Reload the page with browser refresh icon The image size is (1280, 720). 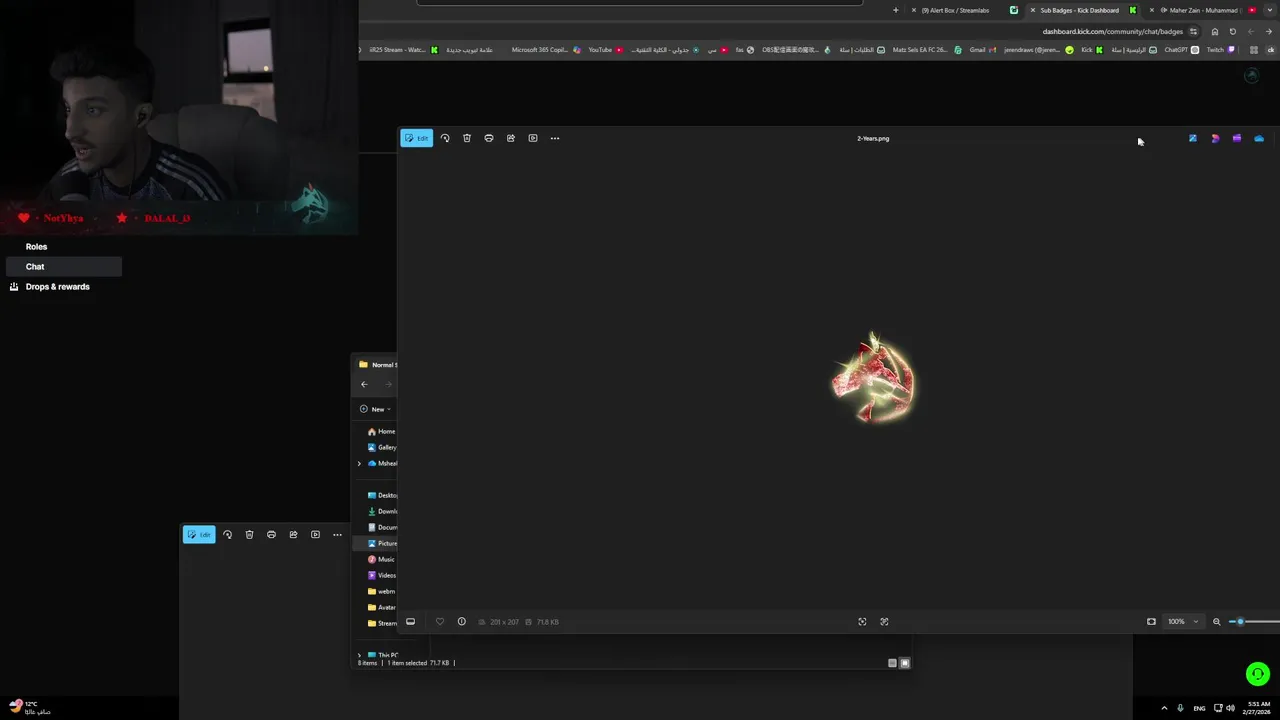point(1232,31)
